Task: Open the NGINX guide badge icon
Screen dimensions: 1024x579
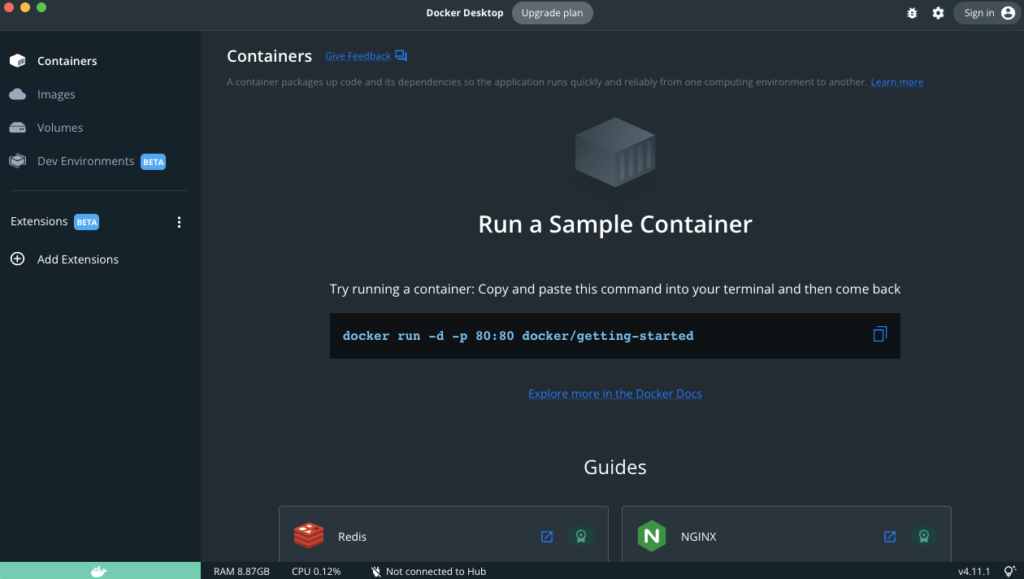Action: 923,536
